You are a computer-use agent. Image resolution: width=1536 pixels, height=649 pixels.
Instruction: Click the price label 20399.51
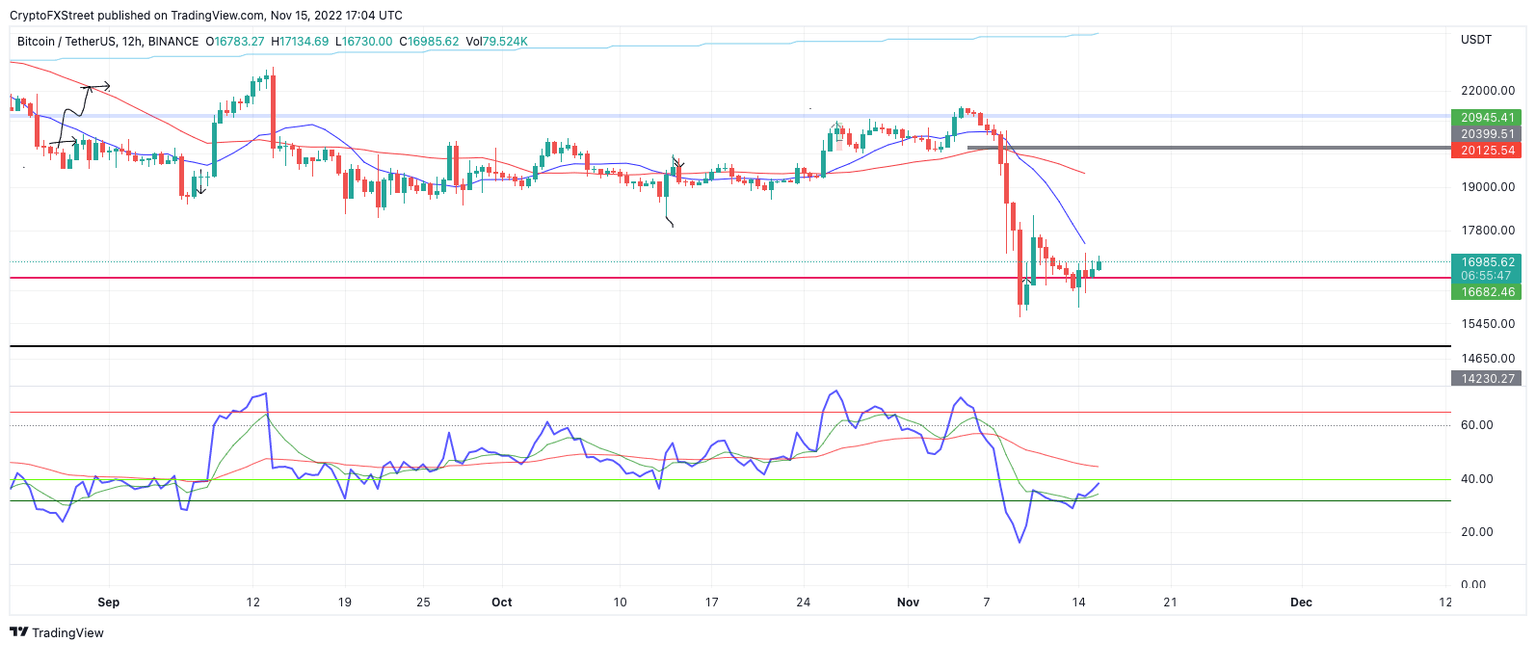[1490, 133]
